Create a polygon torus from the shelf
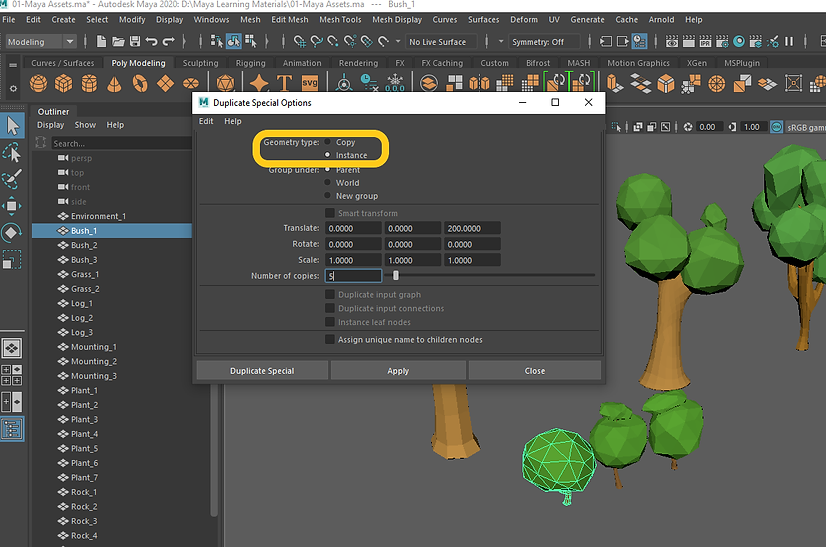The image size is (826, 547). coord(140,83)
